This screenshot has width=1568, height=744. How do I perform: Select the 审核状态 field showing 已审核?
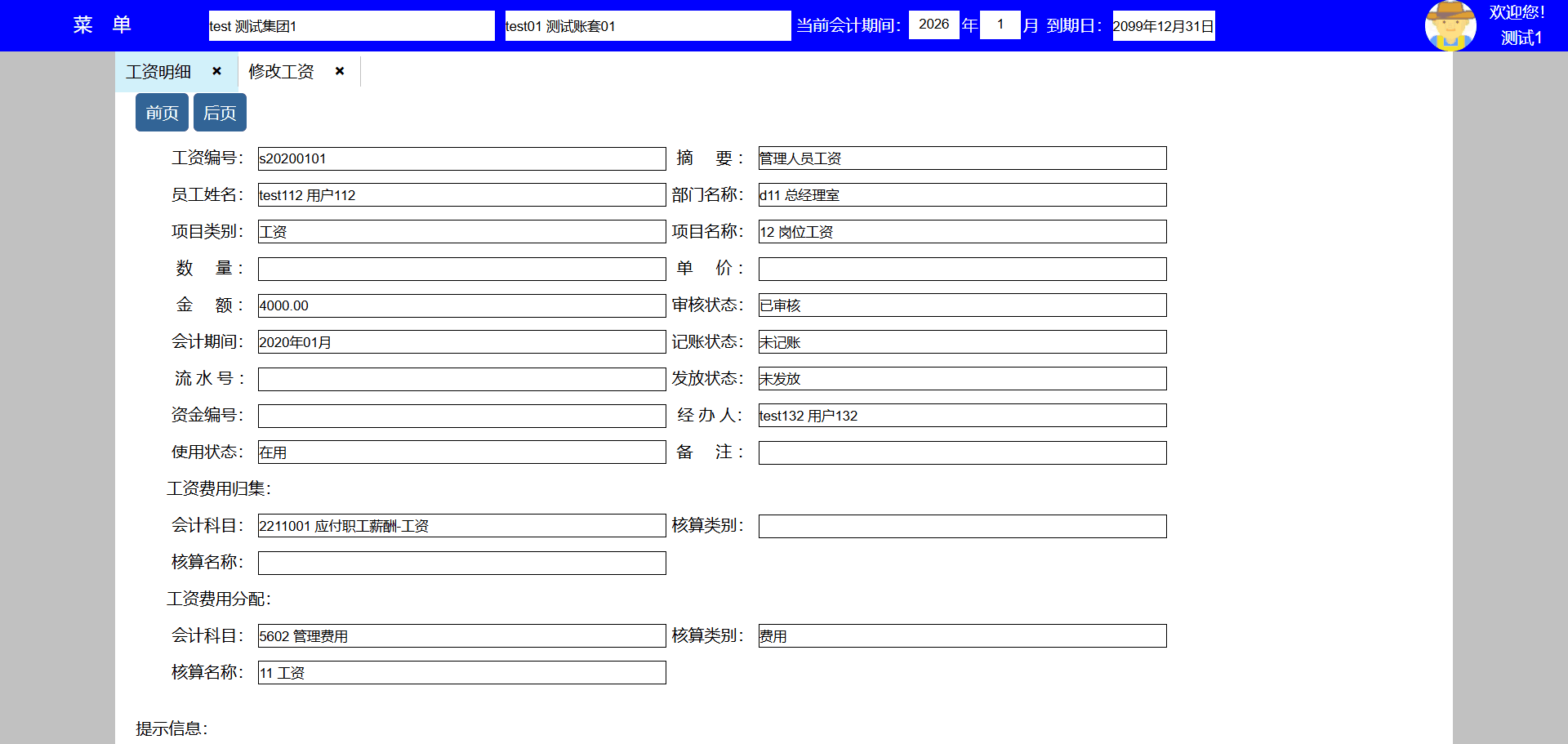point(962,305)
